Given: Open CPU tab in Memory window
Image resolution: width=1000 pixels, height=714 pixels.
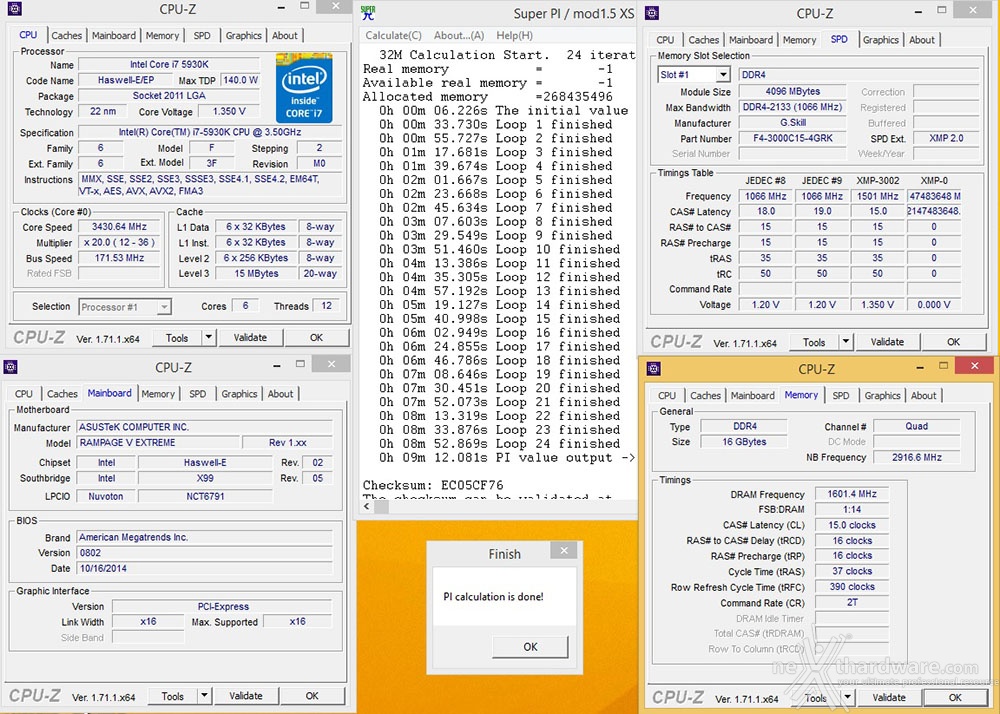Looking at the screenshot, I should tap(666, 395).
